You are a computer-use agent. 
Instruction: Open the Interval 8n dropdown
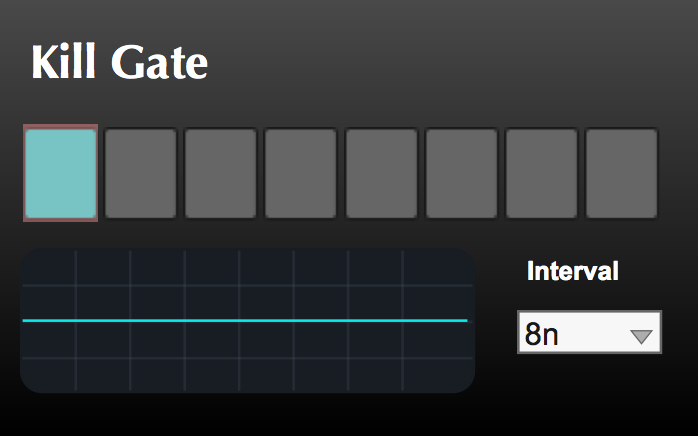tap(589, 332)
